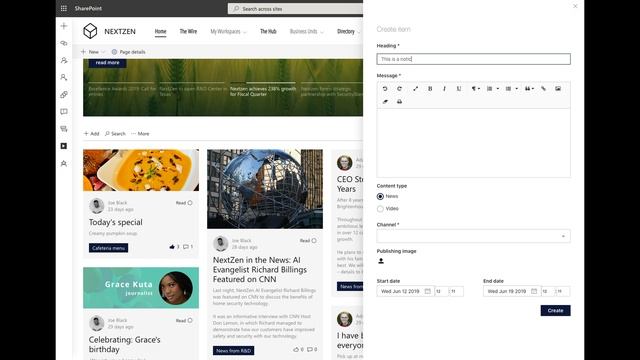Expand message editor to fullscreen

(416, 89)
